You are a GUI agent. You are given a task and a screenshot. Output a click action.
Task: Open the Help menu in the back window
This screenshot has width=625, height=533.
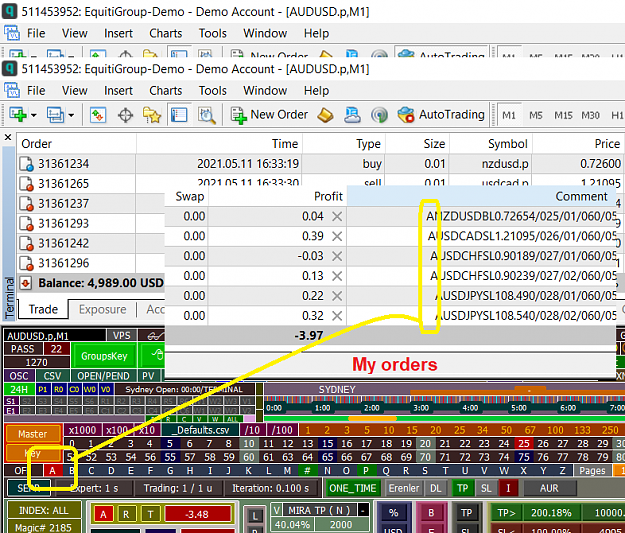(316, 33)
